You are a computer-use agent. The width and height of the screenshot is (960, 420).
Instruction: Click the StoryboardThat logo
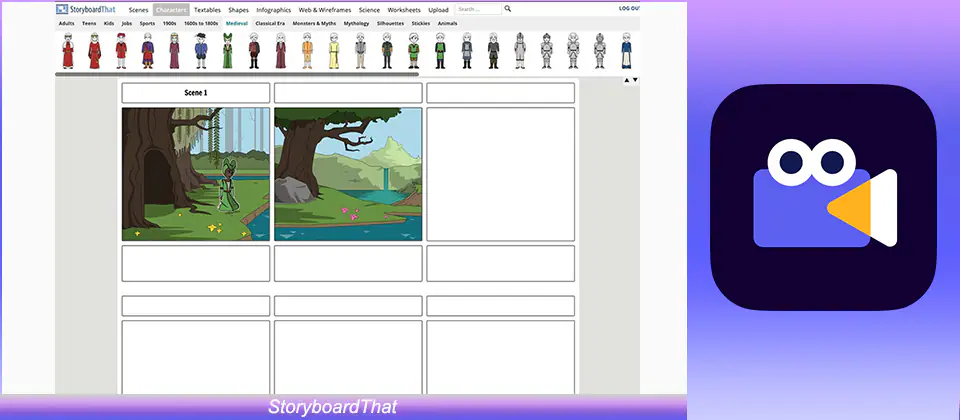coord(86,9)
